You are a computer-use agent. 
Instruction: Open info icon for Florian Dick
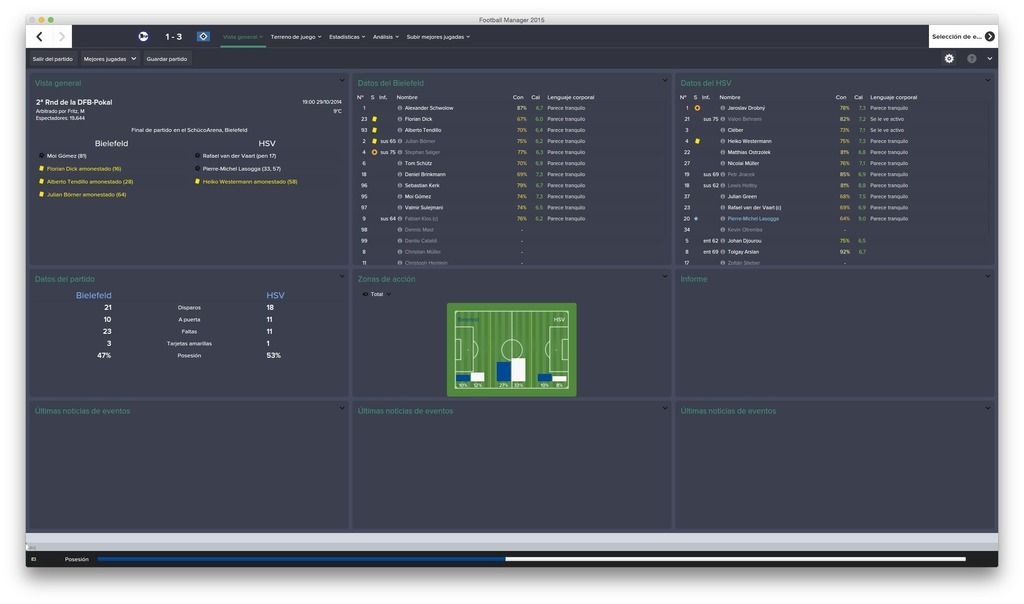400,119
